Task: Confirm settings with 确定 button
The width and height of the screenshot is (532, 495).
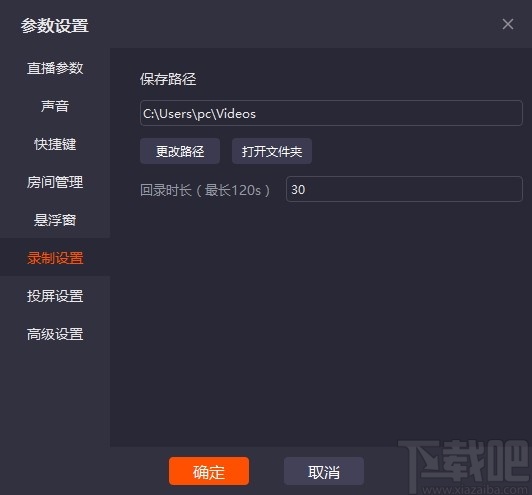Action: tap(209, 471)
